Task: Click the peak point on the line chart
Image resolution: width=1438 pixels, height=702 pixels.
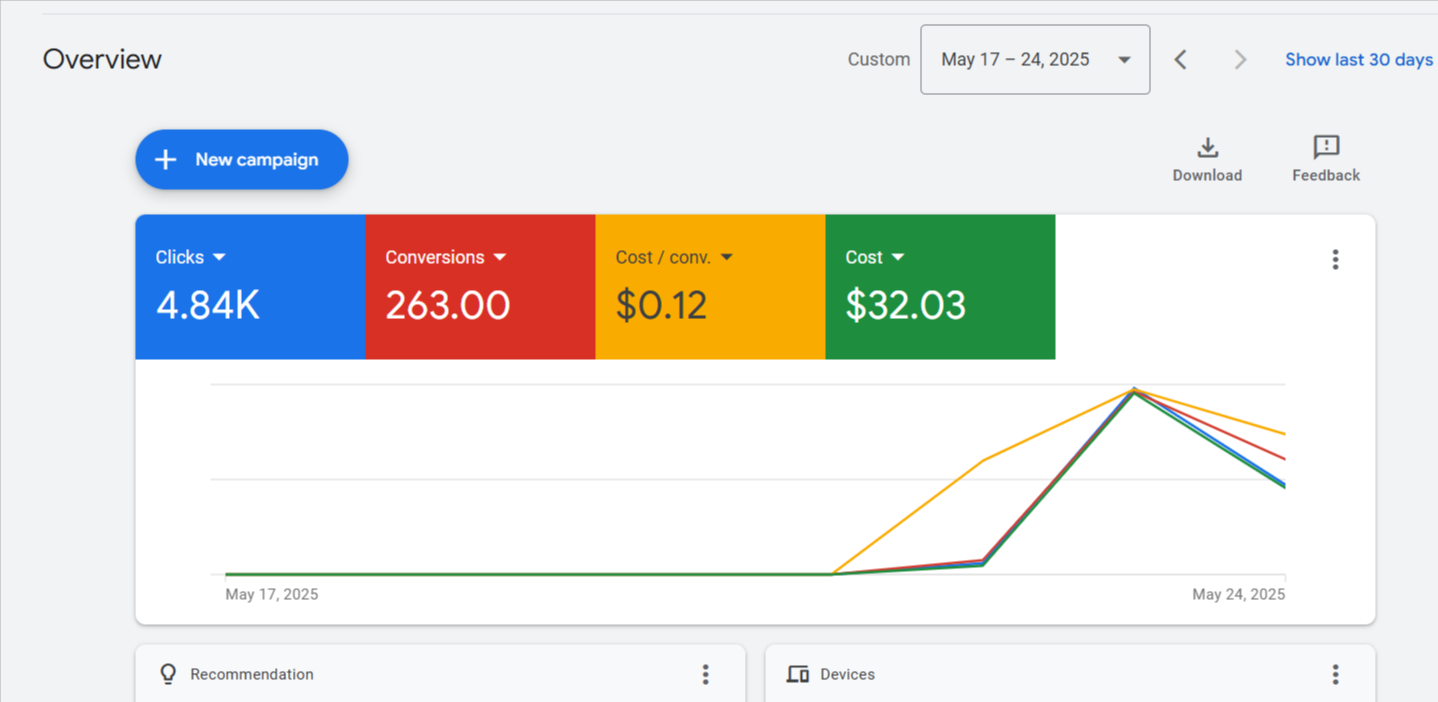Action: [1134, 390]
